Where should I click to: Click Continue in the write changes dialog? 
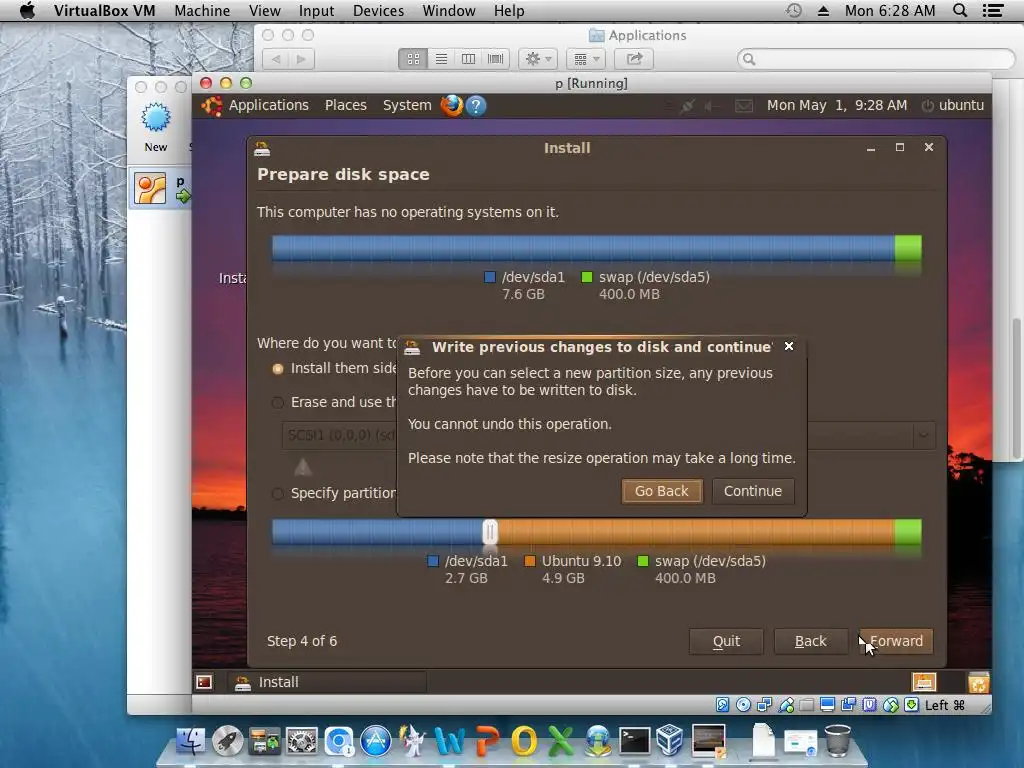[x=752, y=491]
